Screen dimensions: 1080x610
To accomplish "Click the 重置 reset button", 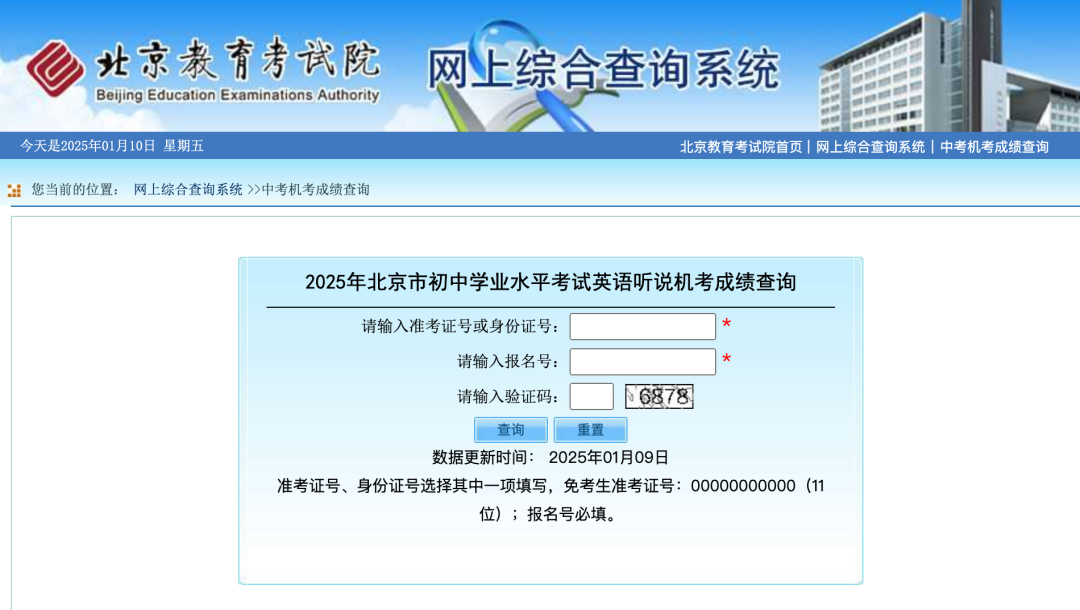I will (x=589, y=429).
